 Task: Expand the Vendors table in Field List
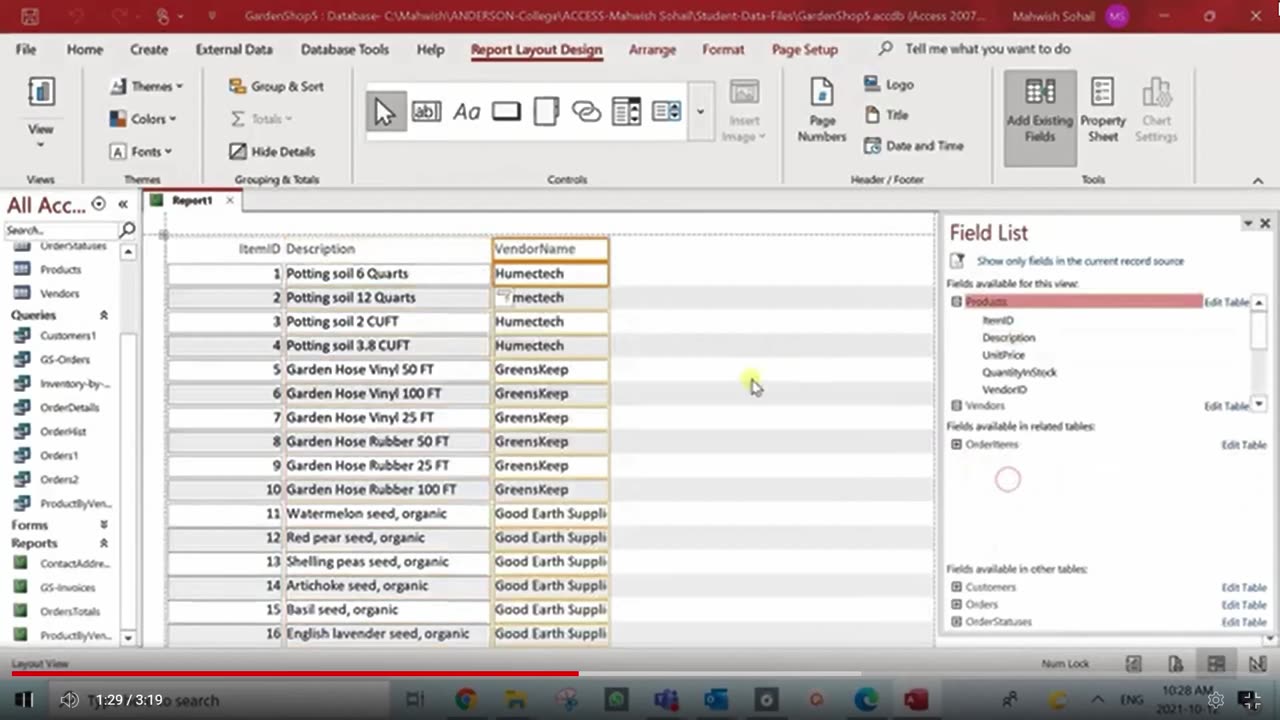point(956,406)
